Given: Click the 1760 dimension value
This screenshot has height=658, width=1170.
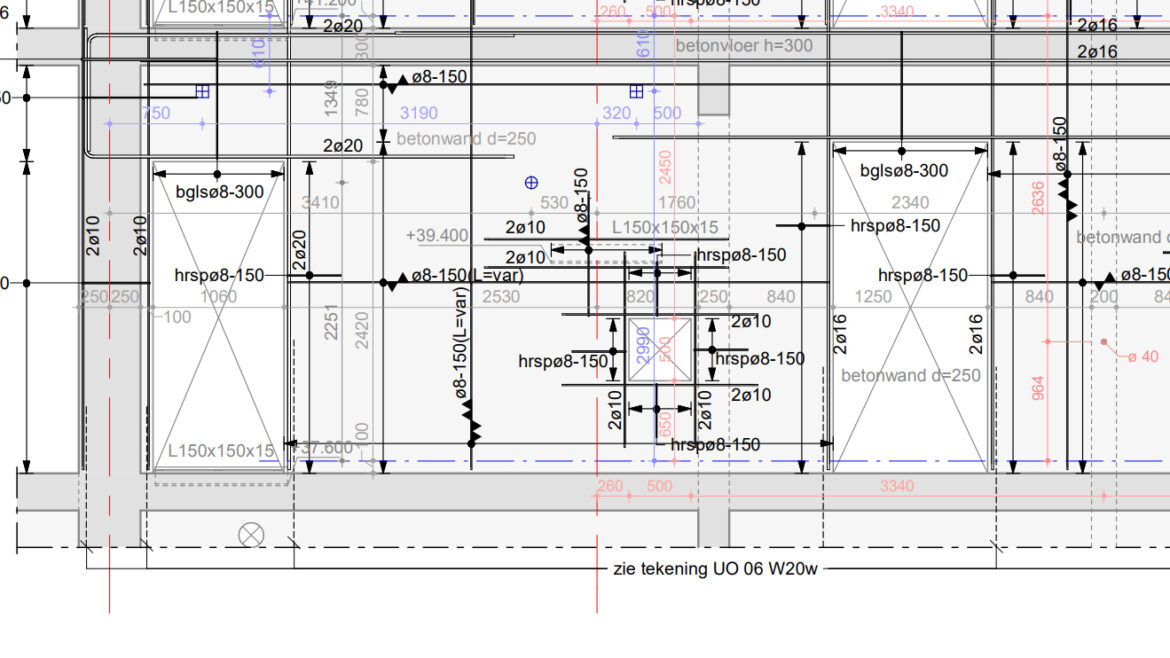Looking at the screenshot, I should point(677,203).
